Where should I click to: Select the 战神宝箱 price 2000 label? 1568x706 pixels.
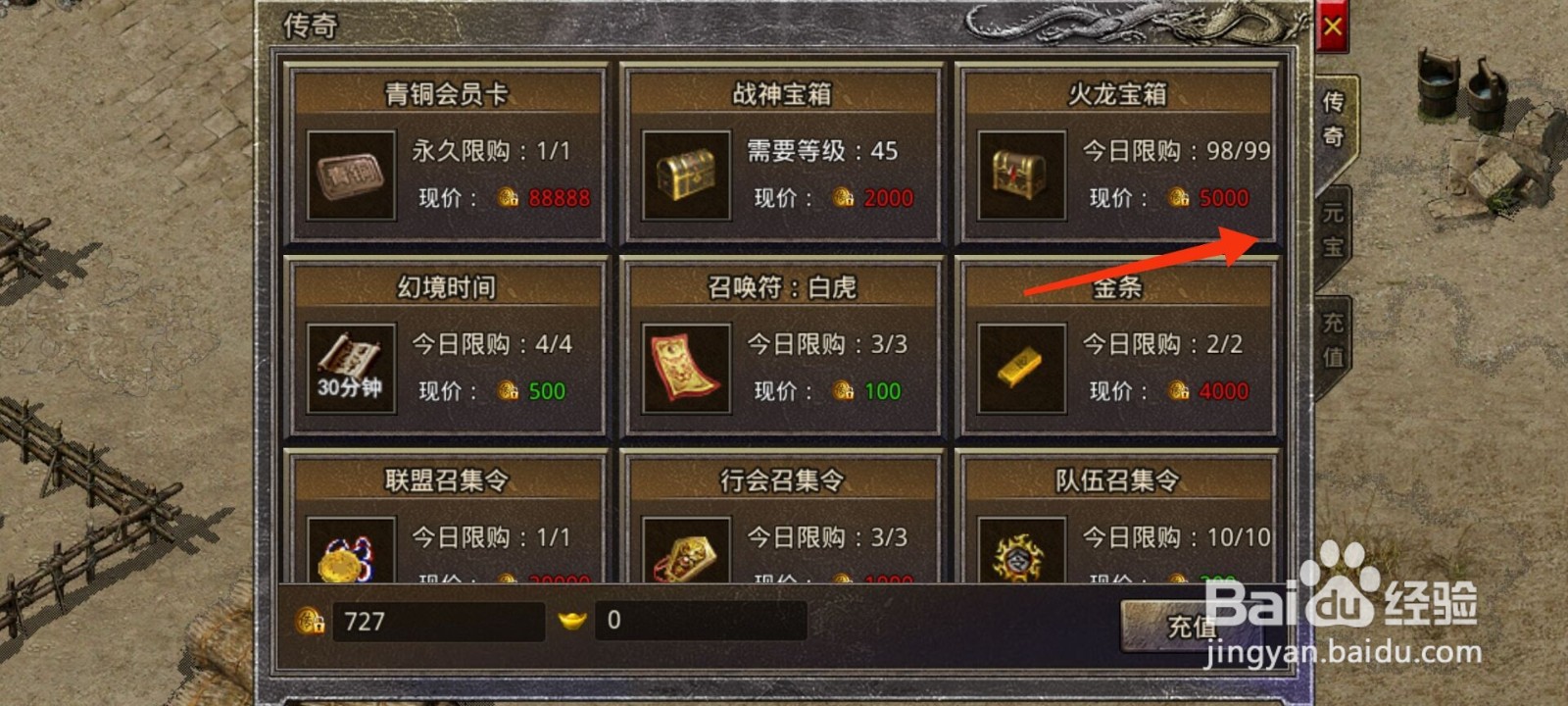click(888, 198)
